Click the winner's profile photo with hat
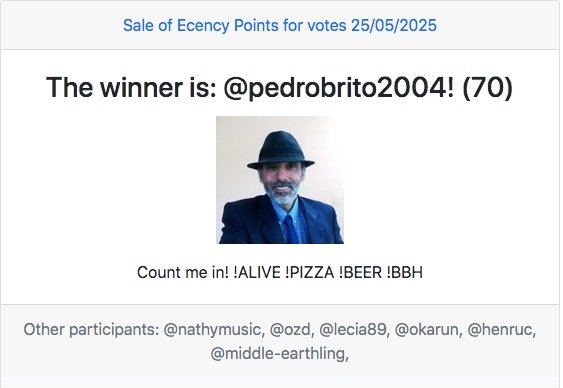 tap(280, 180)
